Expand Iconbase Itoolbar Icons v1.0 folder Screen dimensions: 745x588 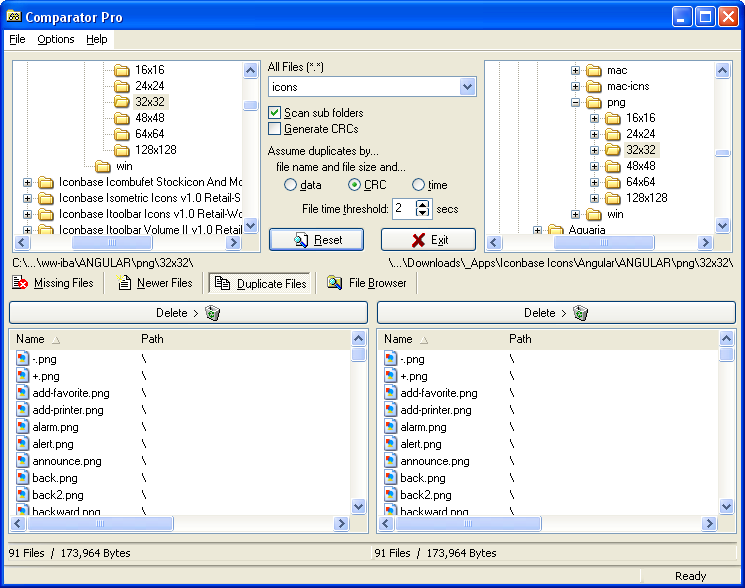[x=28, y=214]
